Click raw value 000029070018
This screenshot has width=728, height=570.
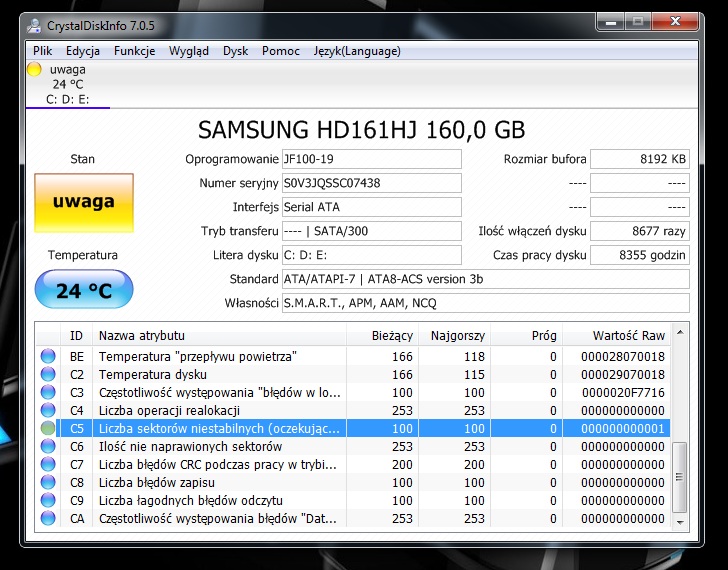(x=623, y=375)
